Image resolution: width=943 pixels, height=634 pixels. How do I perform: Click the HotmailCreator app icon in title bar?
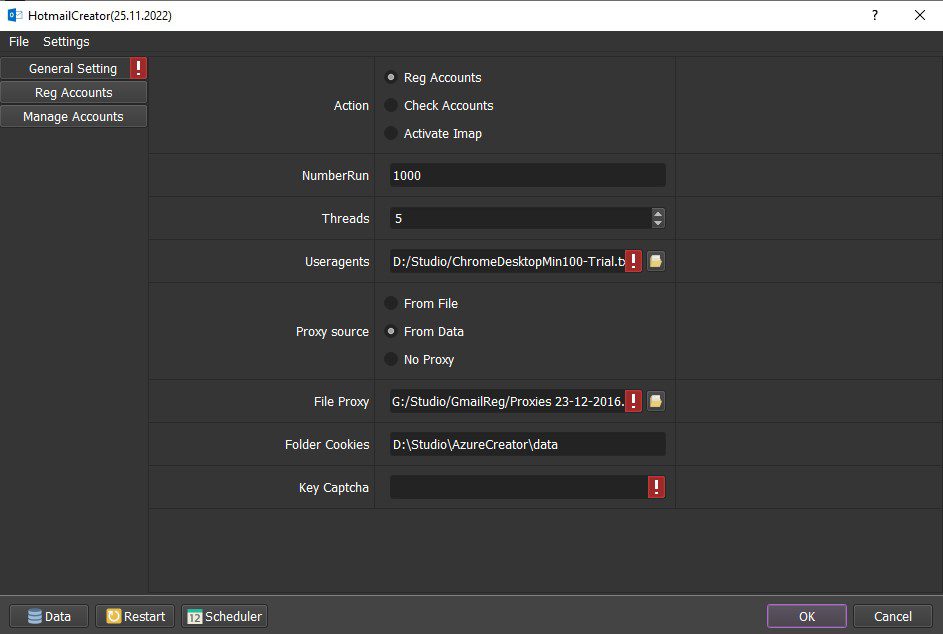tap(14, 15)
